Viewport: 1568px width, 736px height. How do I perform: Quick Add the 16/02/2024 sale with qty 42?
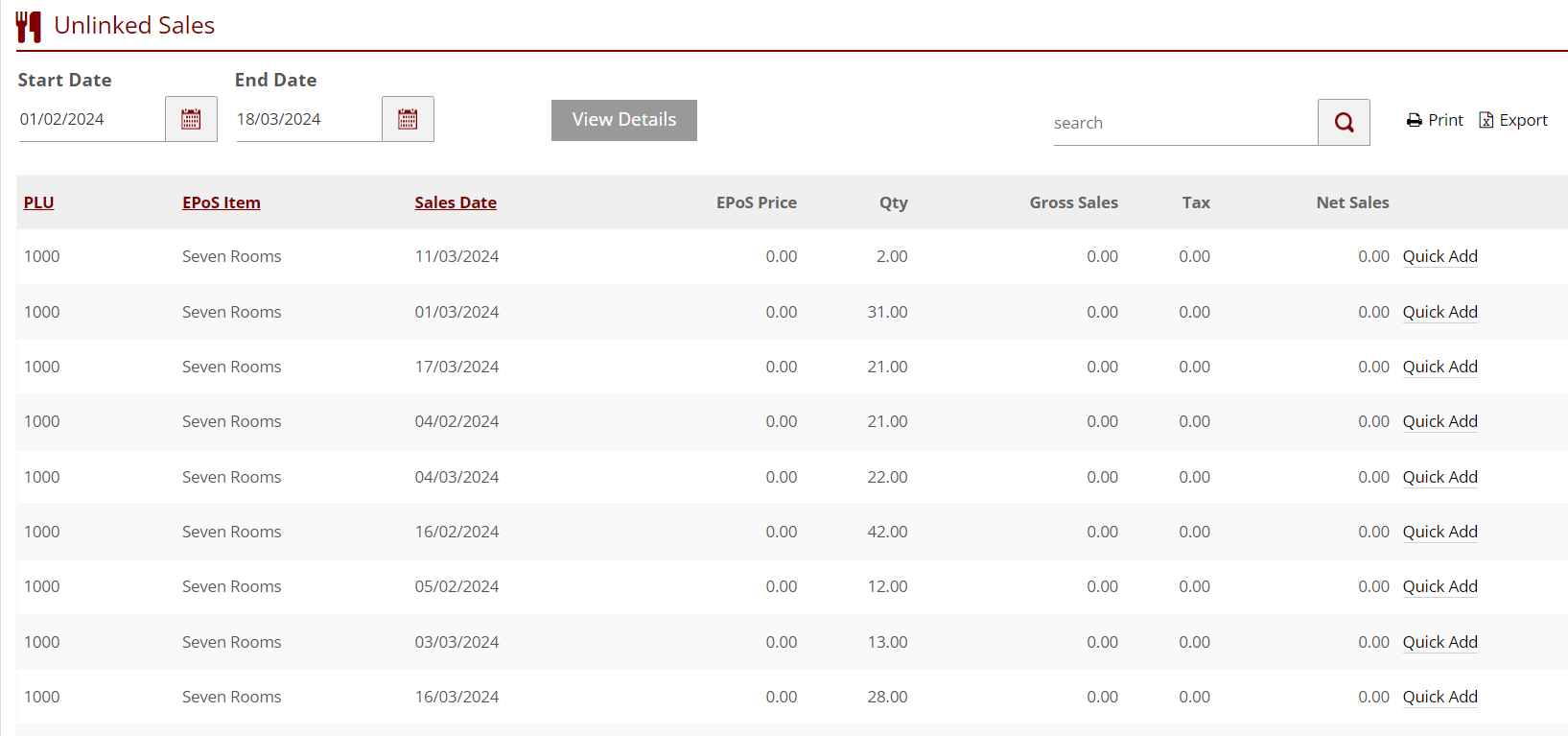tap(1439, 532)
